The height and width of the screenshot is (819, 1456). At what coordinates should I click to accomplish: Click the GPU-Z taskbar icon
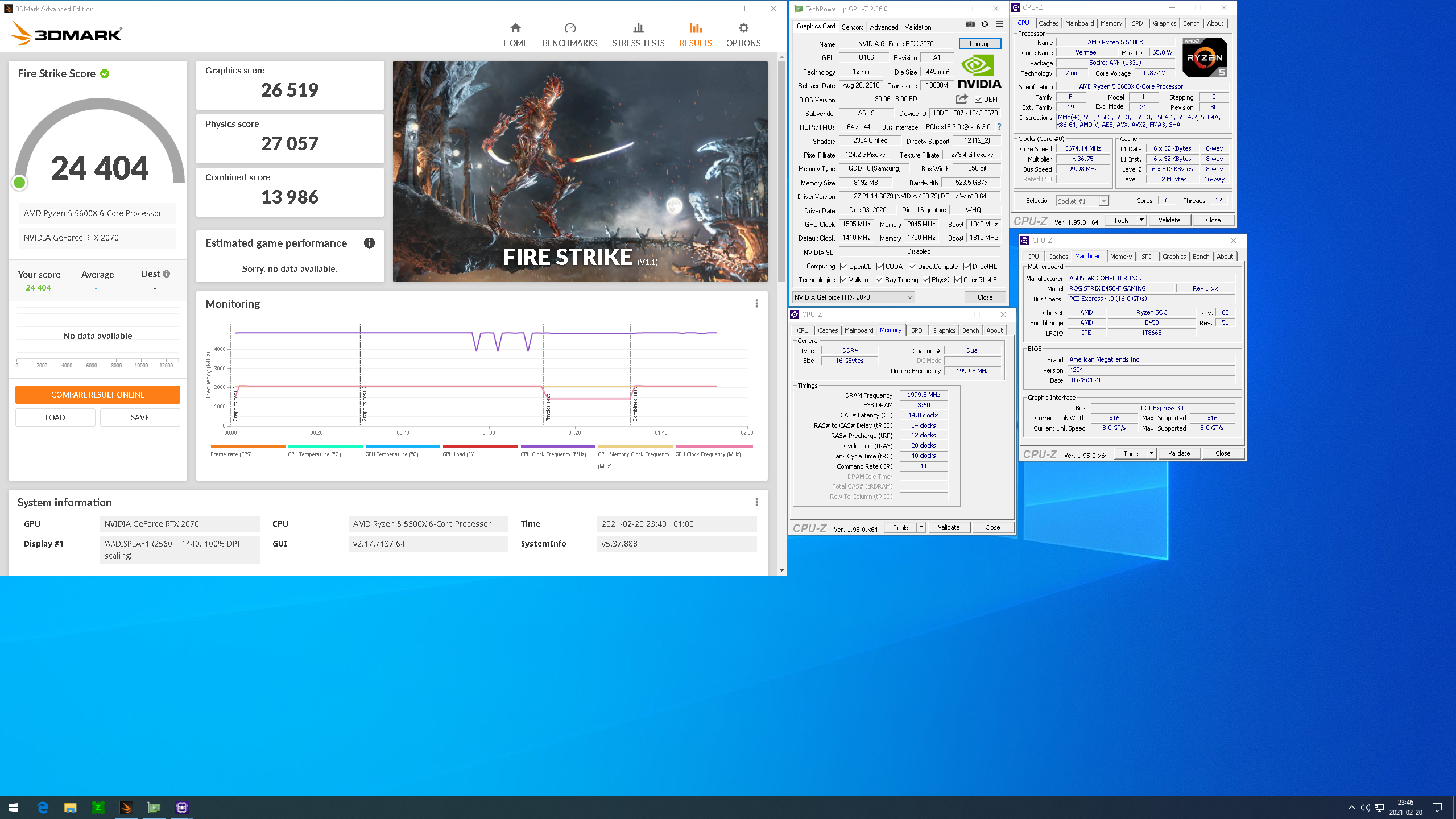[154, 808]
